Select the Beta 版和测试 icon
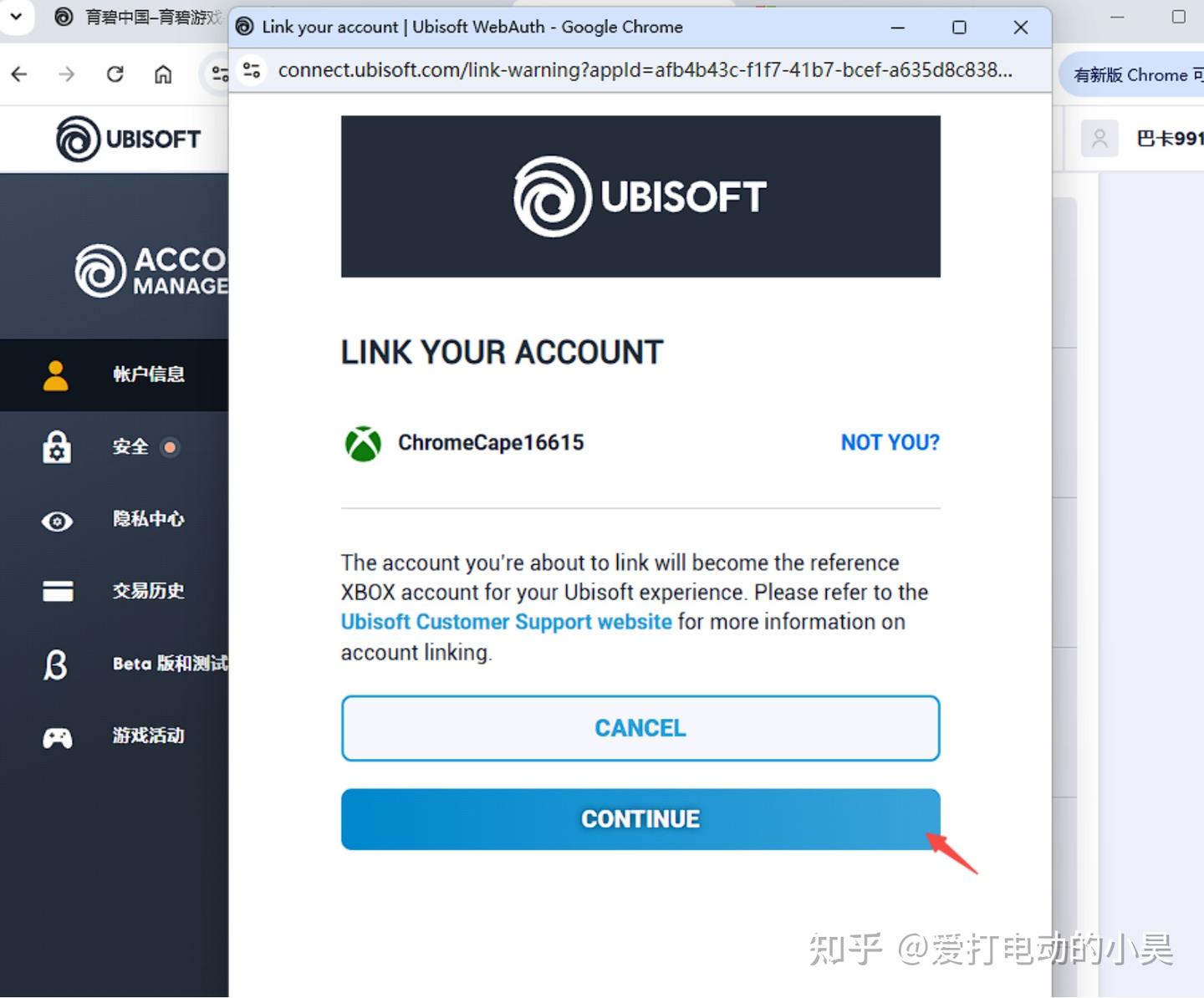Screen dimensions: 1204x998 55,664
